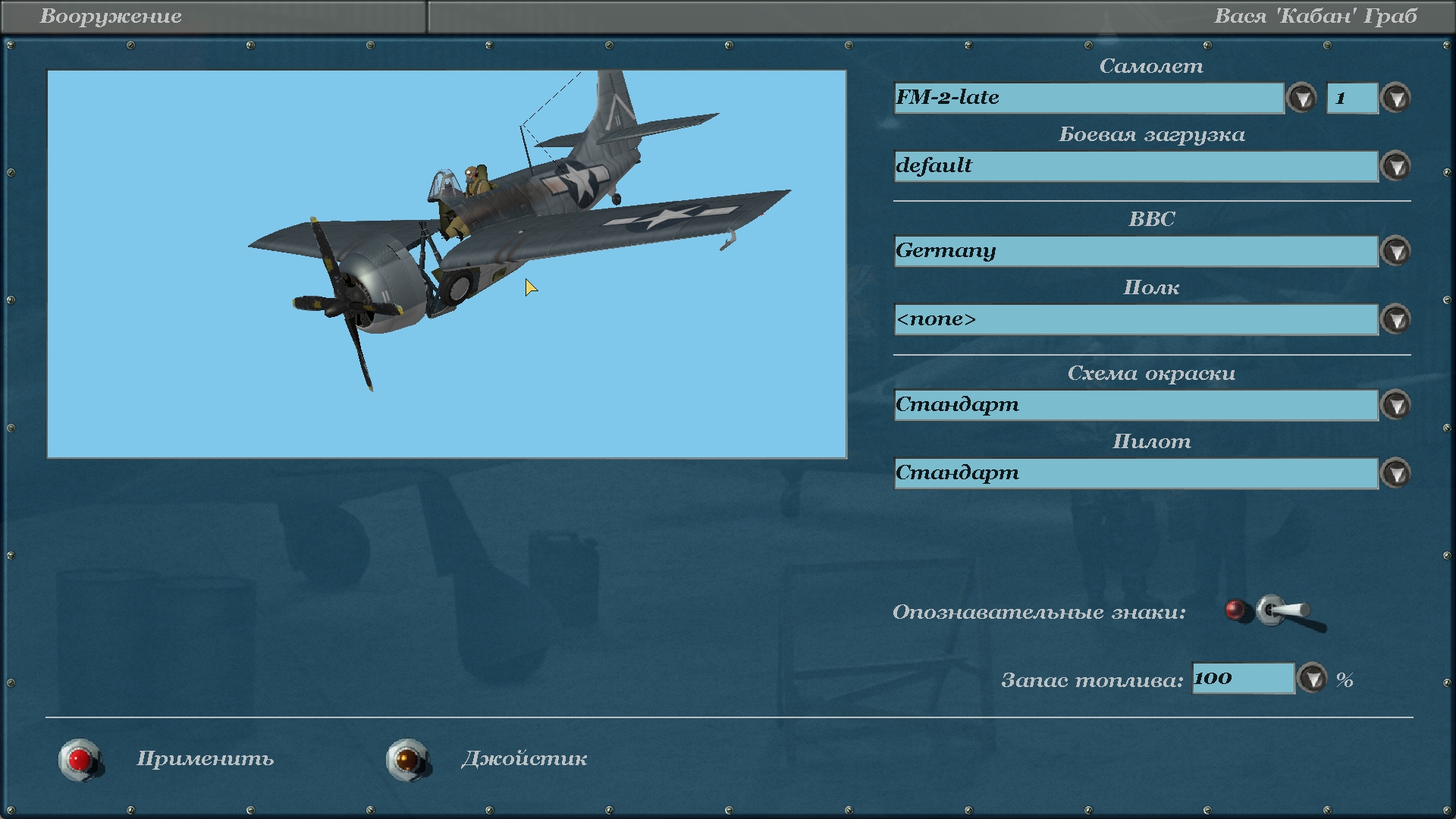Open the Схема окраски dropdown arrow
Viewport: 1456px width, 819px height.
1396,405
